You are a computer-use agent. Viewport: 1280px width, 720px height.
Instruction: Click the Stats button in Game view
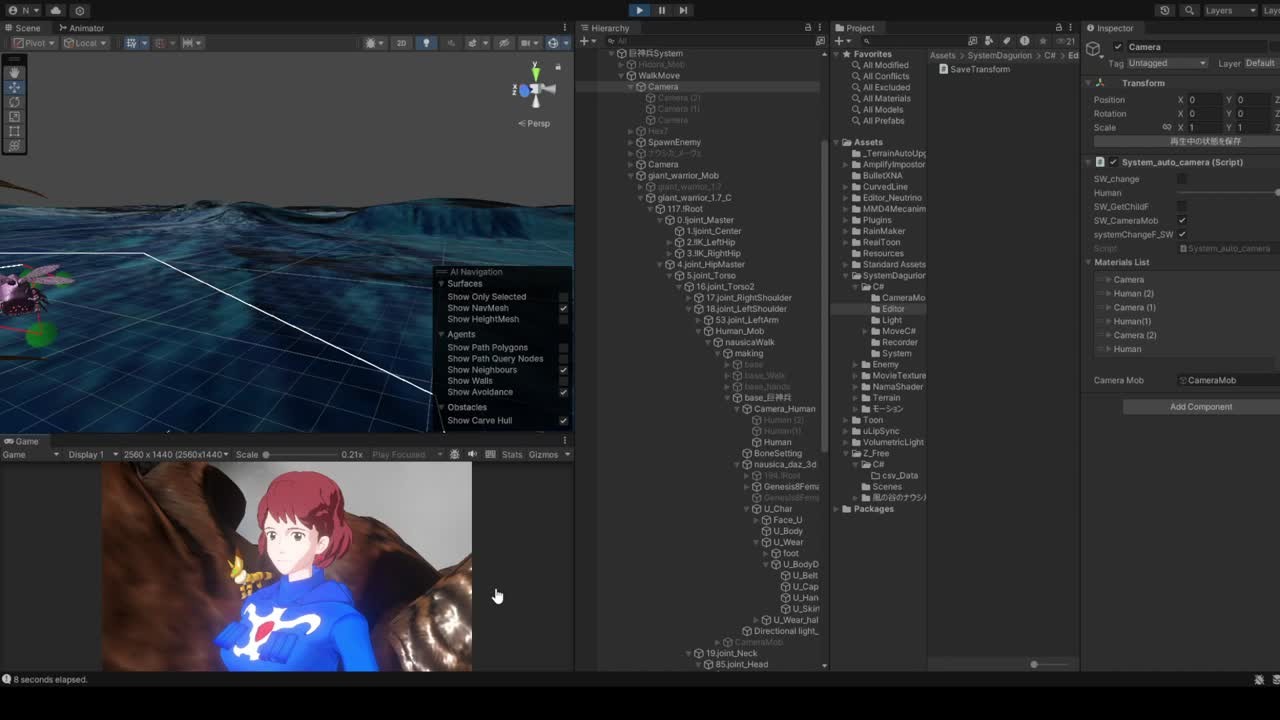click(x=512, y=454)
